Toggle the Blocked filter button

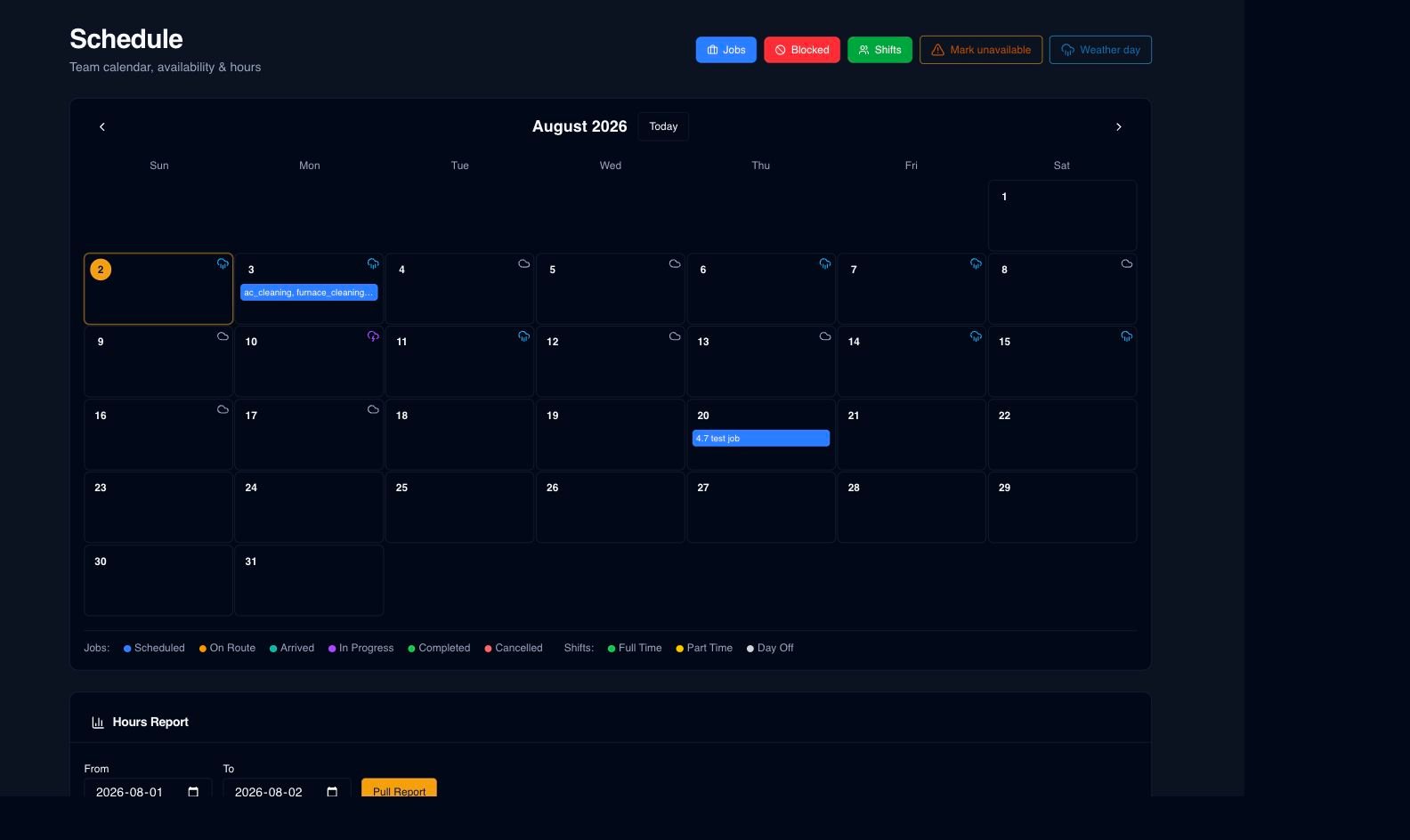(801, 50)
